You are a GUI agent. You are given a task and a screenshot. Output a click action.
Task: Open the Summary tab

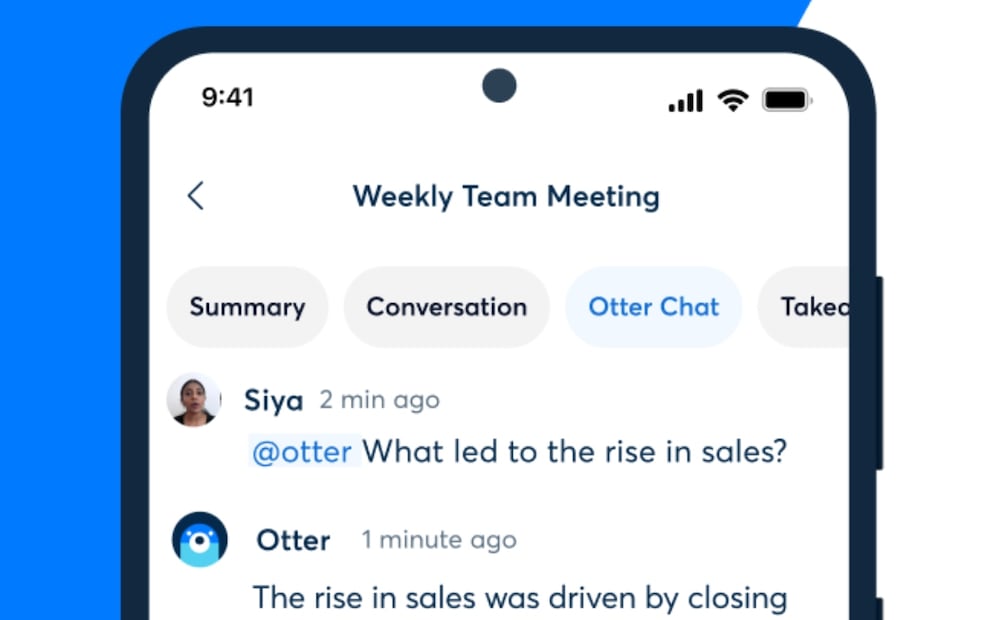pyautogui.click(x=247, y=307)
